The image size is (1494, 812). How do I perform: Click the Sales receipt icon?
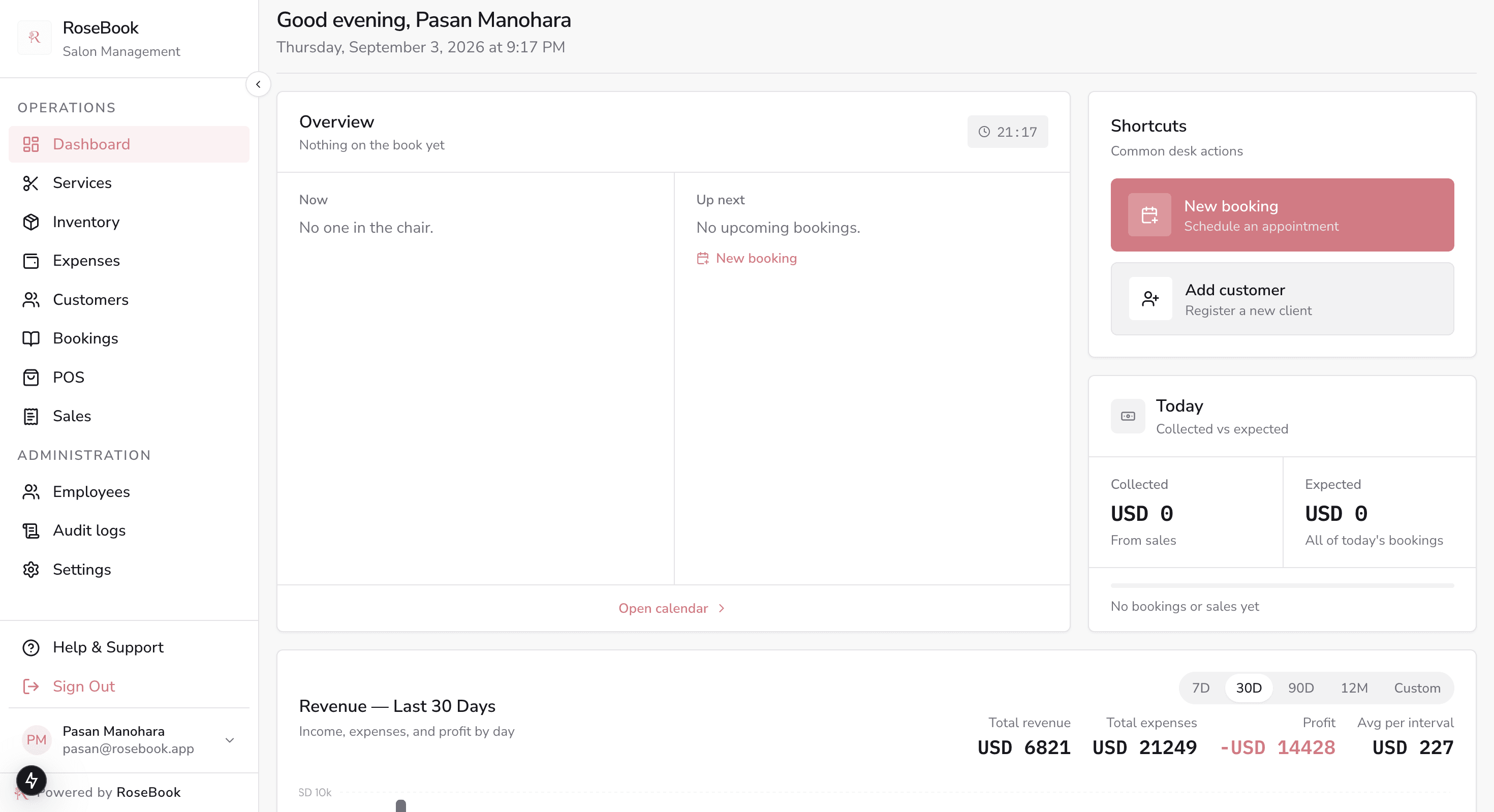tap(30, 416)
